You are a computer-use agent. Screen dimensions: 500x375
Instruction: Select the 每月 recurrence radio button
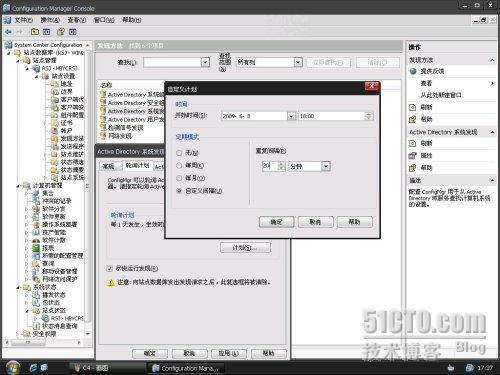179,178
